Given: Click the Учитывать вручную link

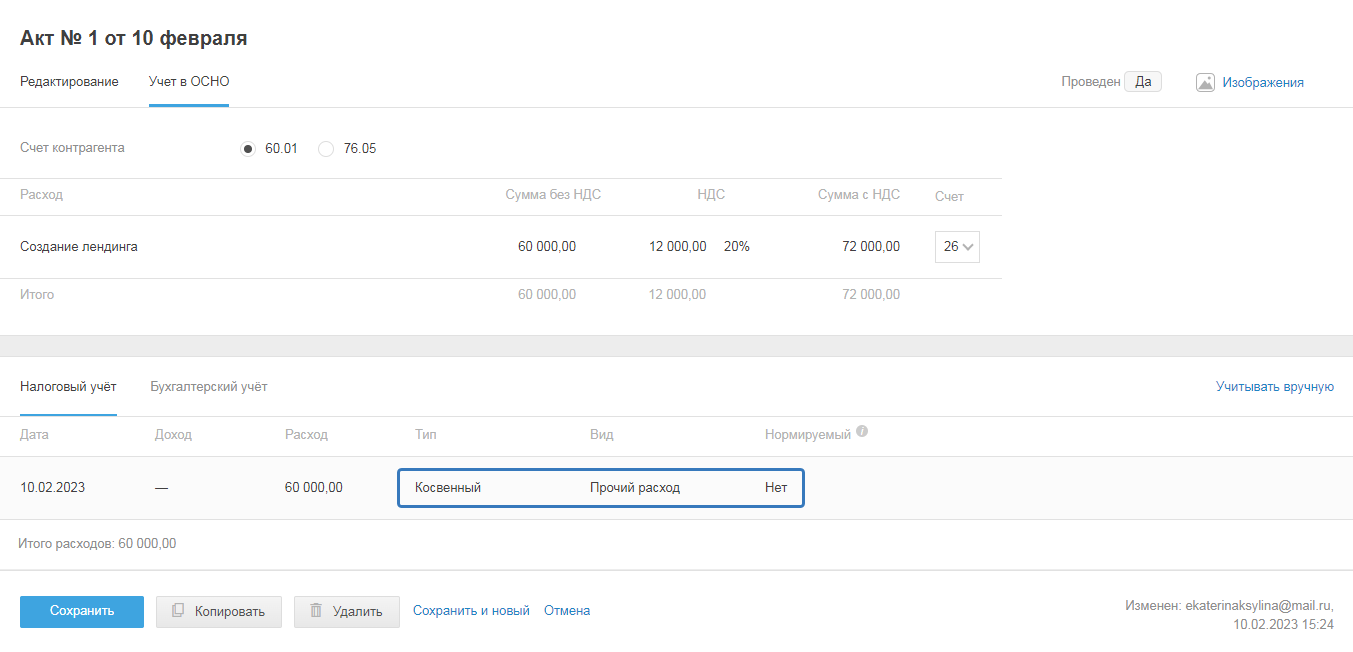Looking at the screenshot, I should tap(1274, 387).
